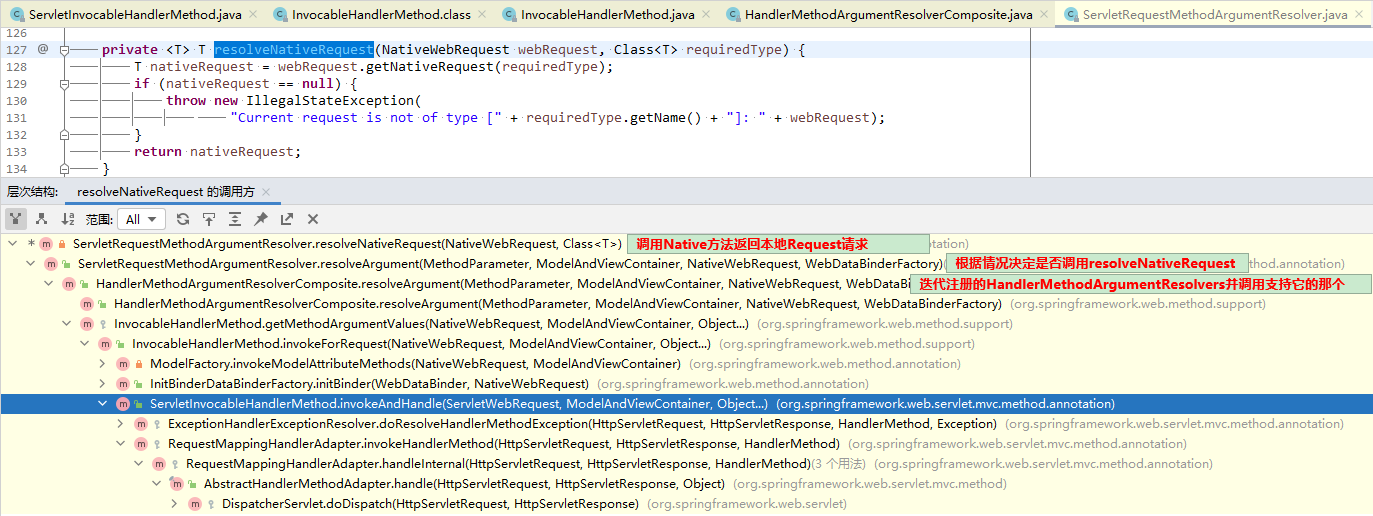Collapse the RequestMappingHandlerAdapter.handleInternal node
The image size is (1373, 516).
138,464
